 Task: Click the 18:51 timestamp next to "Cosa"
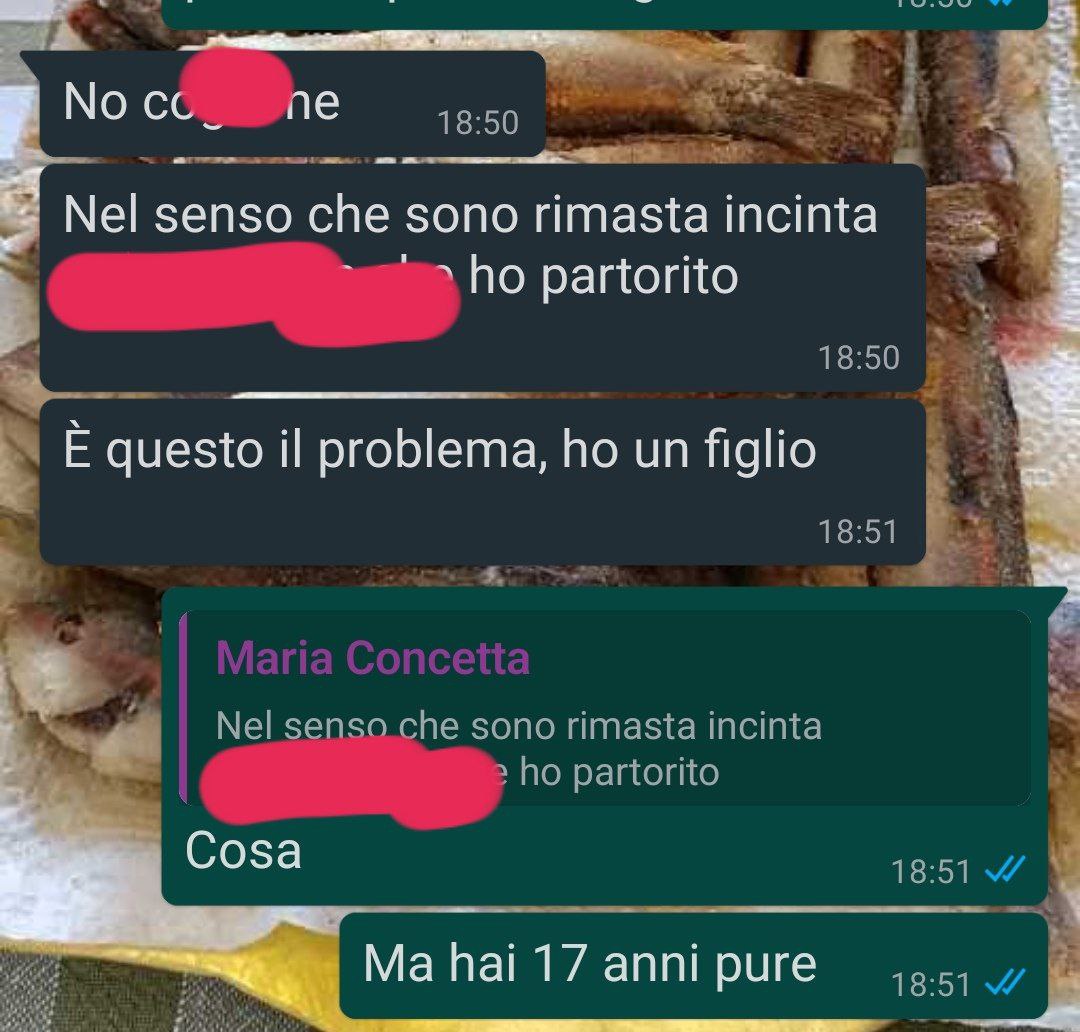click(931, 871)
